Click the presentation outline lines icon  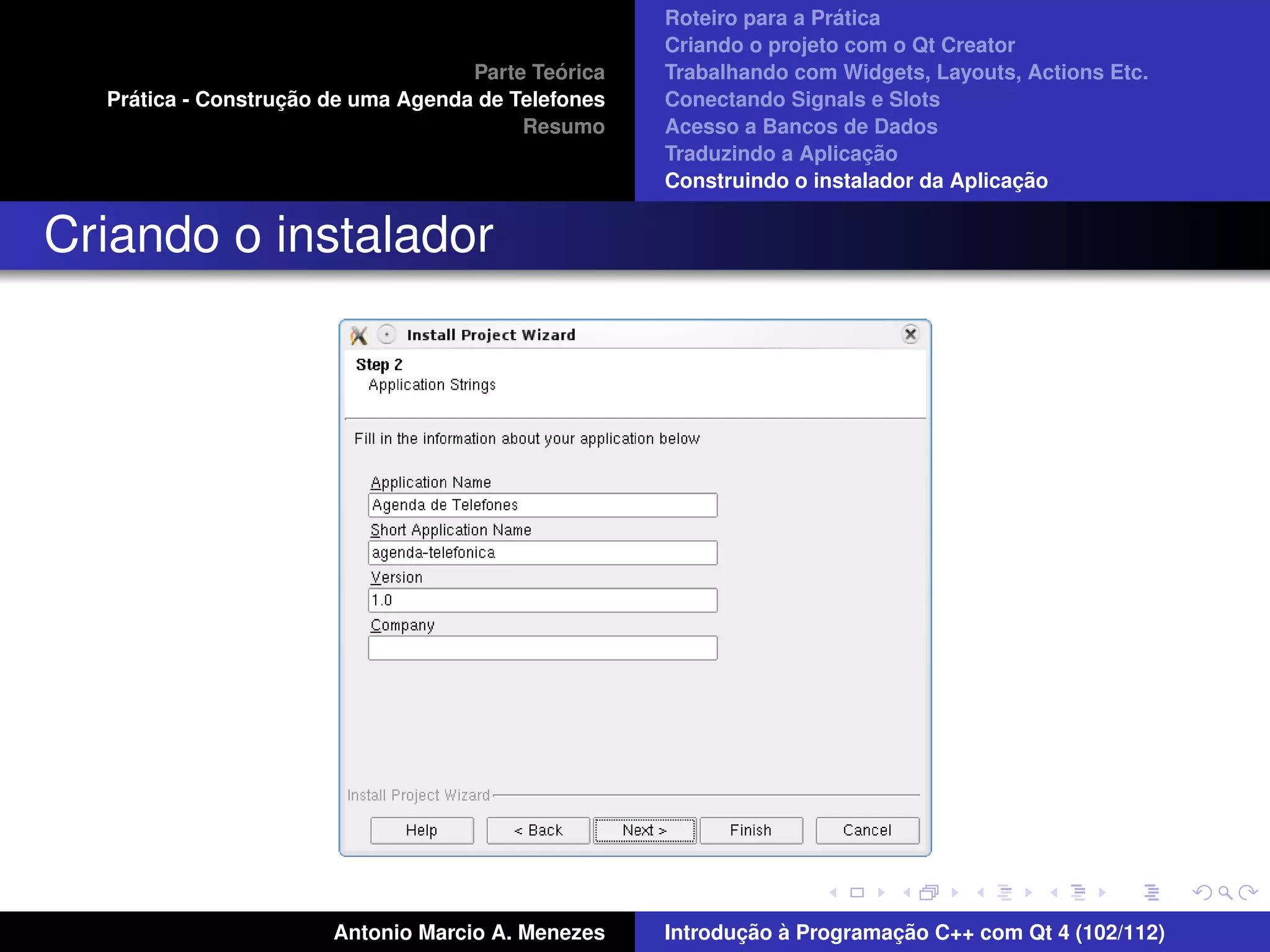[1152, 892]
